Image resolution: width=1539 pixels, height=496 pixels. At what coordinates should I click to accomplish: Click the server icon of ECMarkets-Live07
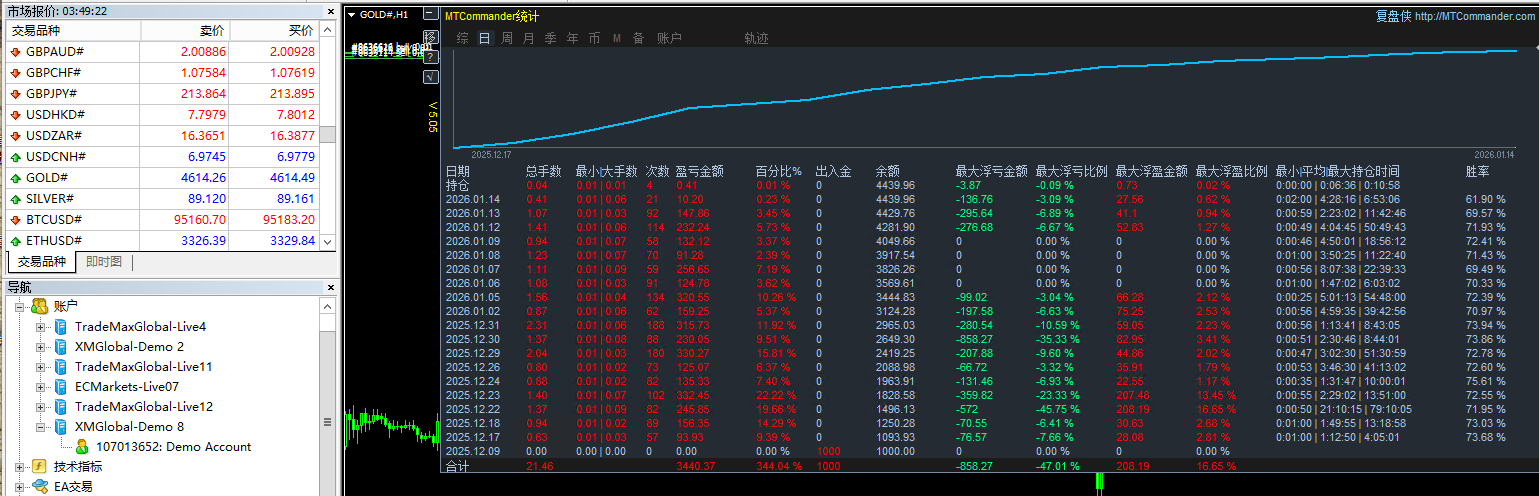[x=60, y=387]
